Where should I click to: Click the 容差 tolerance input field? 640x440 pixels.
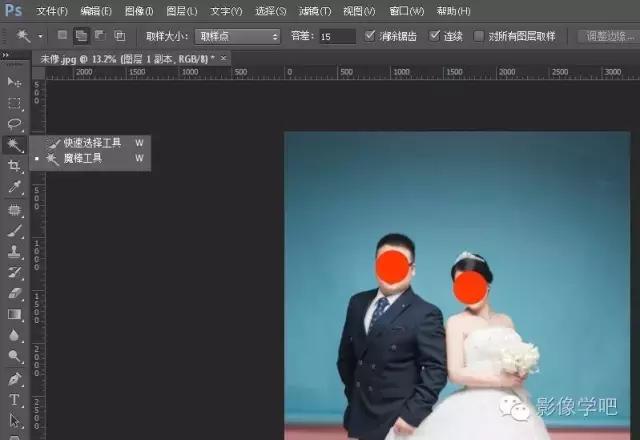(x=337, y=37)
